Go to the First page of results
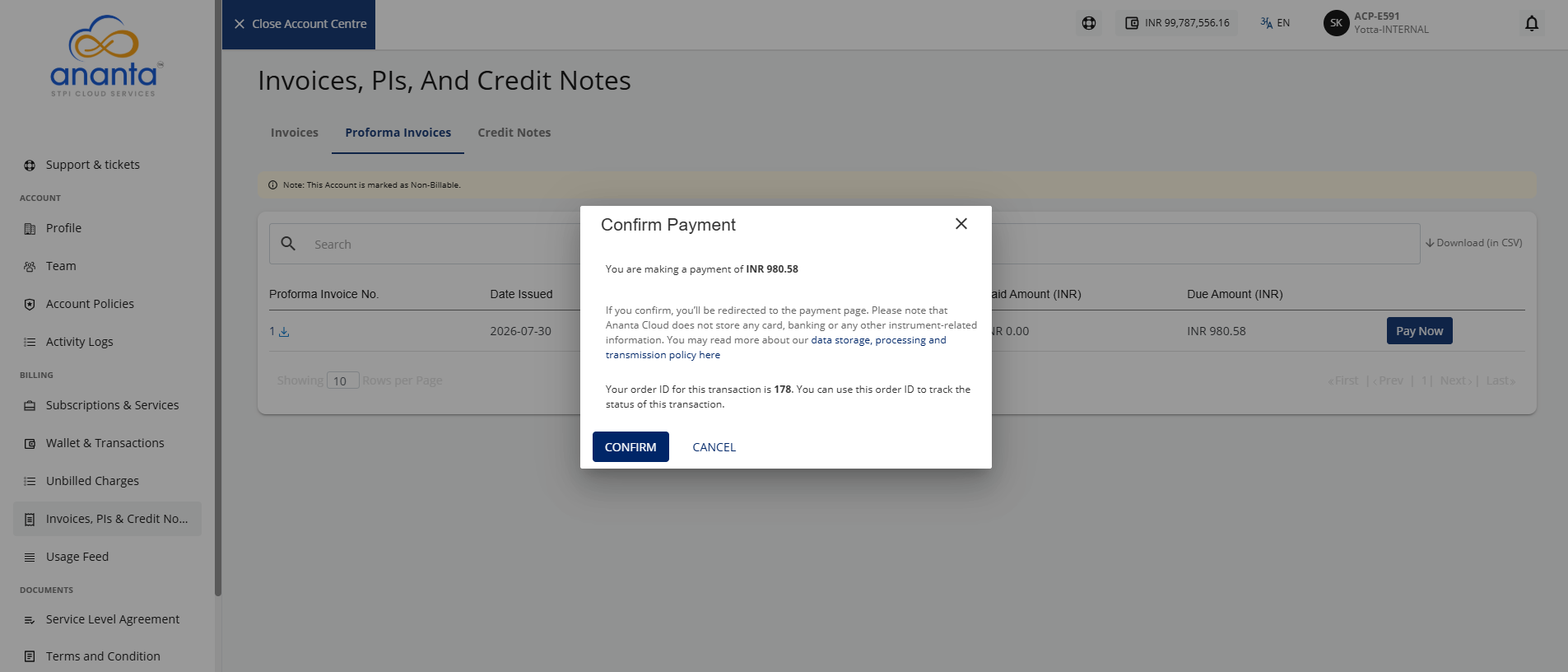The image size is (1568, 672). point(1343,380)
